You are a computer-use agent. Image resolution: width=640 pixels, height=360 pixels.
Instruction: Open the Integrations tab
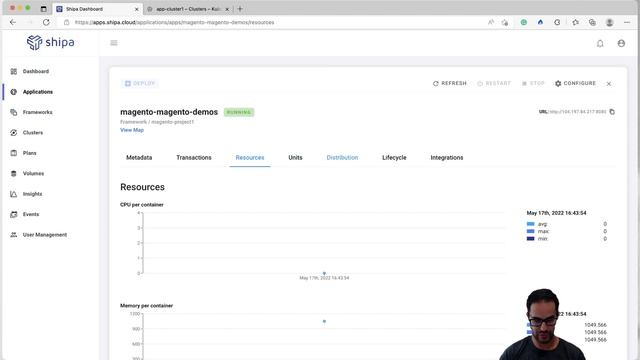(x=447, y=158)
